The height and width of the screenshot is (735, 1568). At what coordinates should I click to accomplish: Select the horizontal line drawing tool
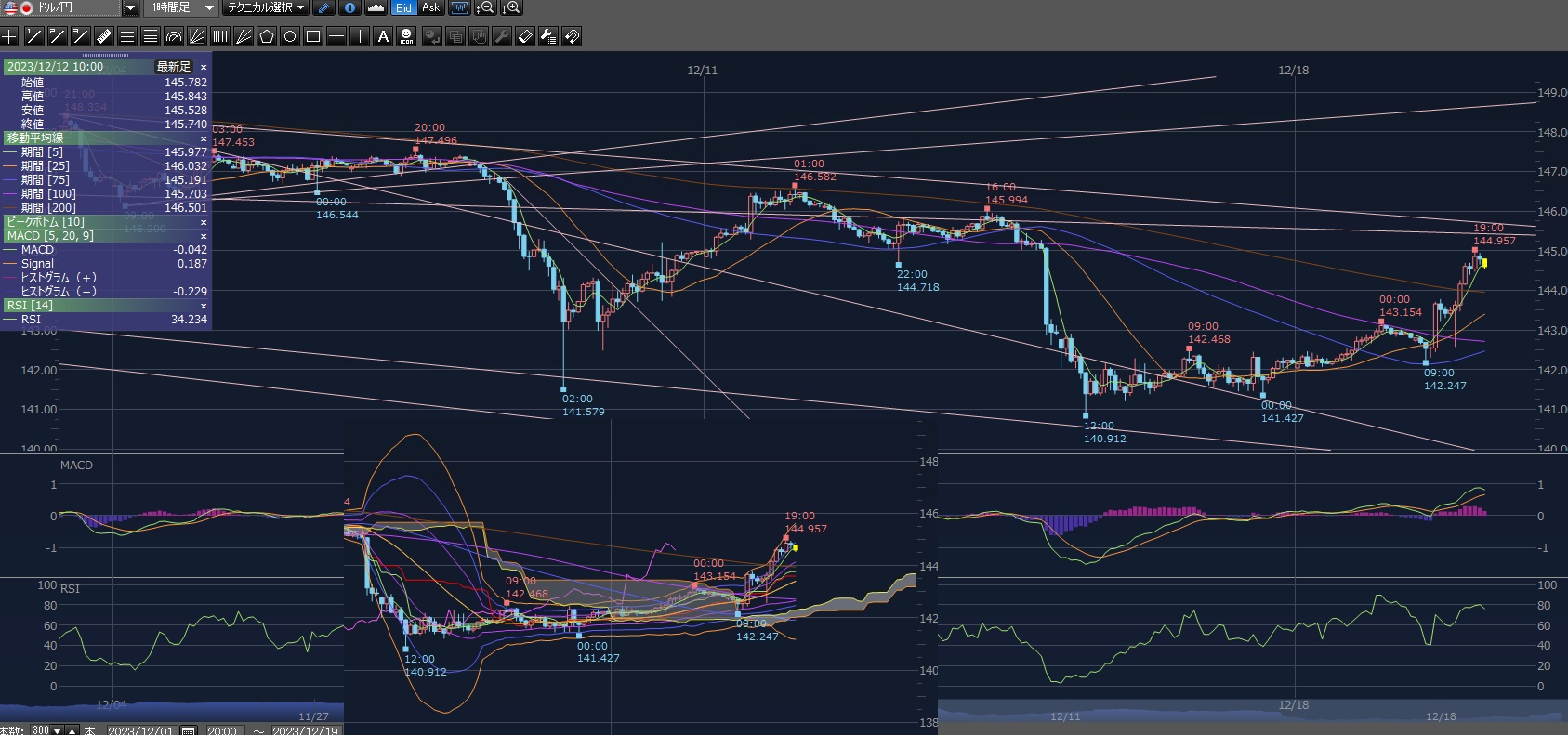pyautogui.click(x=336, y=36)
